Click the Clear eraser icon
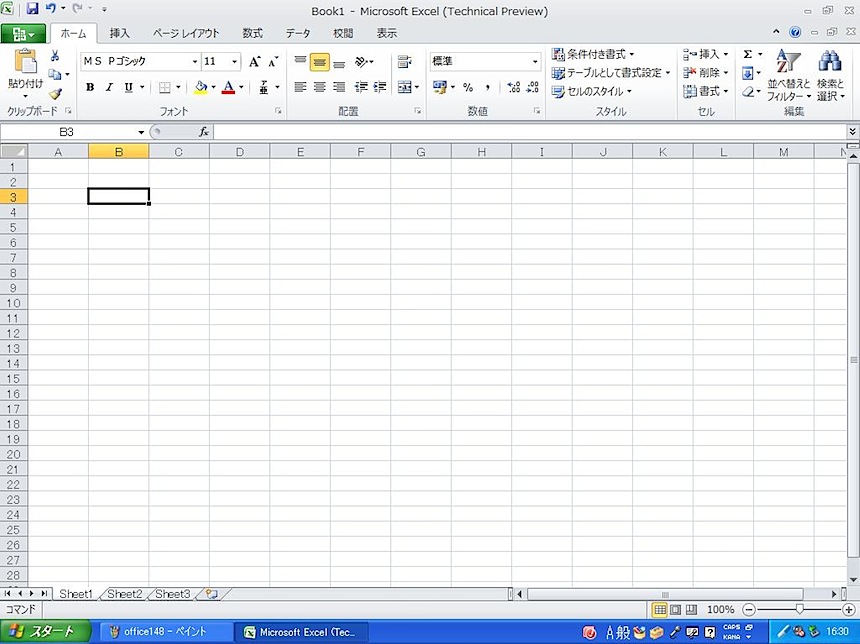 pyautogui.click(x=748, y=92)
